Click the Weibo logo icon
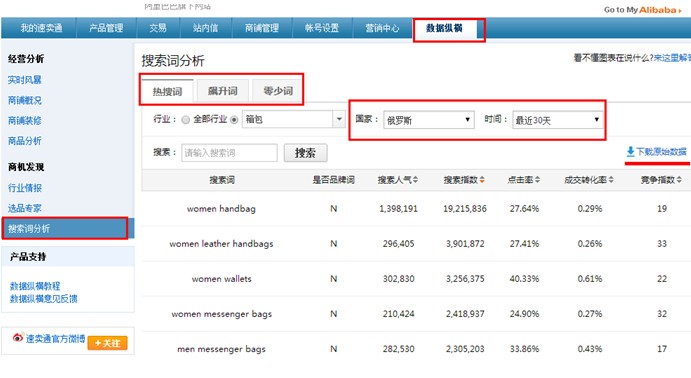 (18, 337)
